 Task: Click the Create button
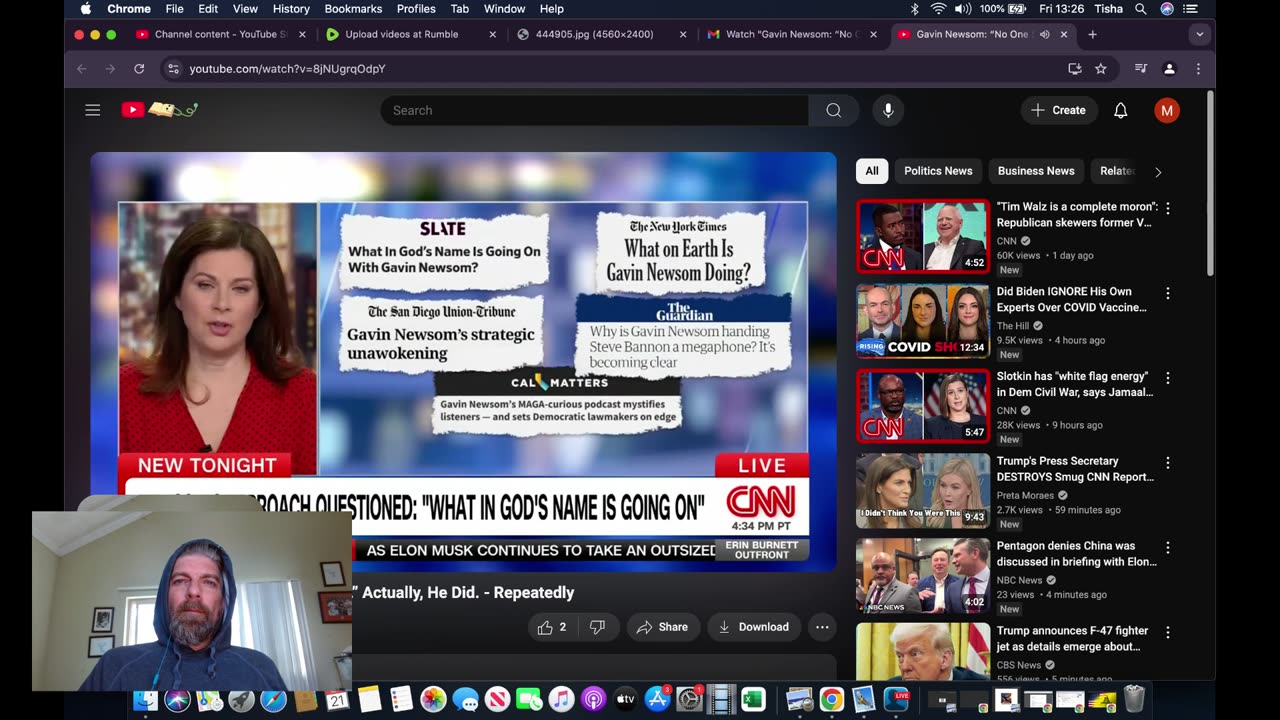point(1058,110)
